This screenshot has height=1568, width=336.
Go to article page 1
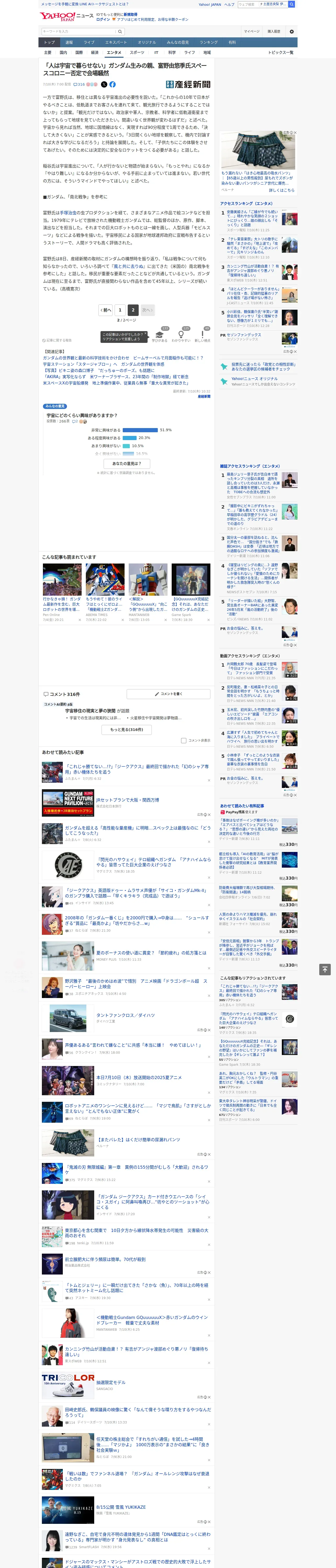pyautogui.click(x=120, y=310)
